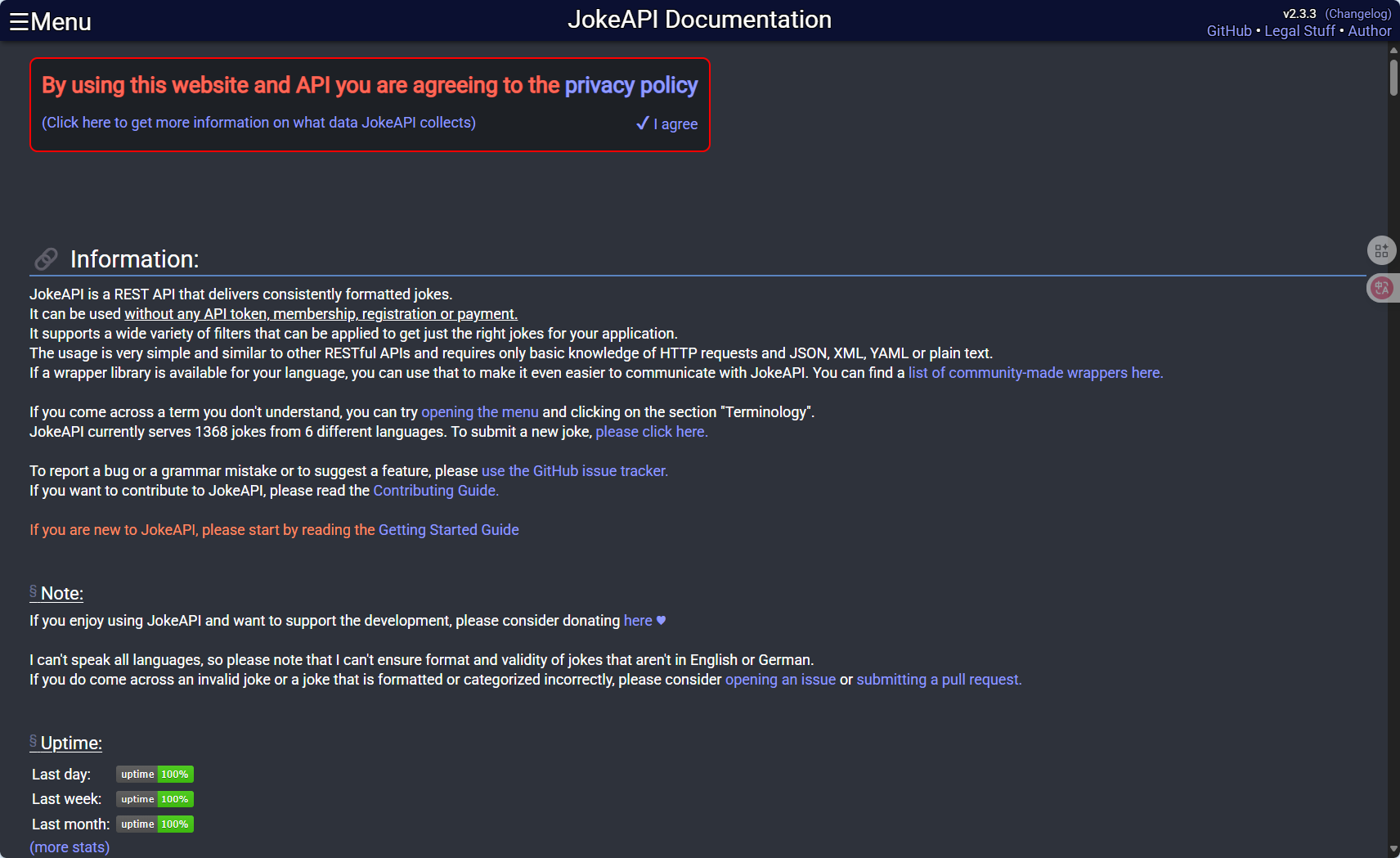Visit the Author link
This screenshot has height=858, width=1400.
pos(1369,31)
